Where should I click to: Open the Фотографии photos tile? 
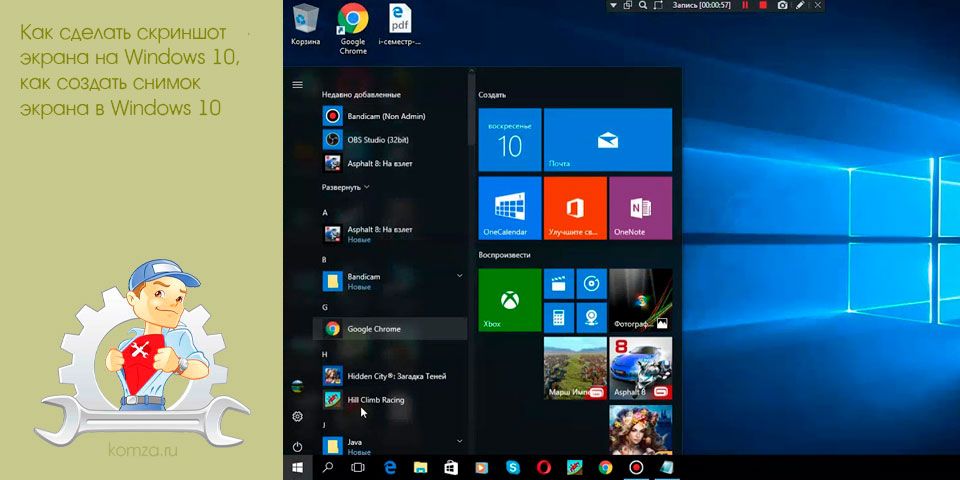(640, 300)
